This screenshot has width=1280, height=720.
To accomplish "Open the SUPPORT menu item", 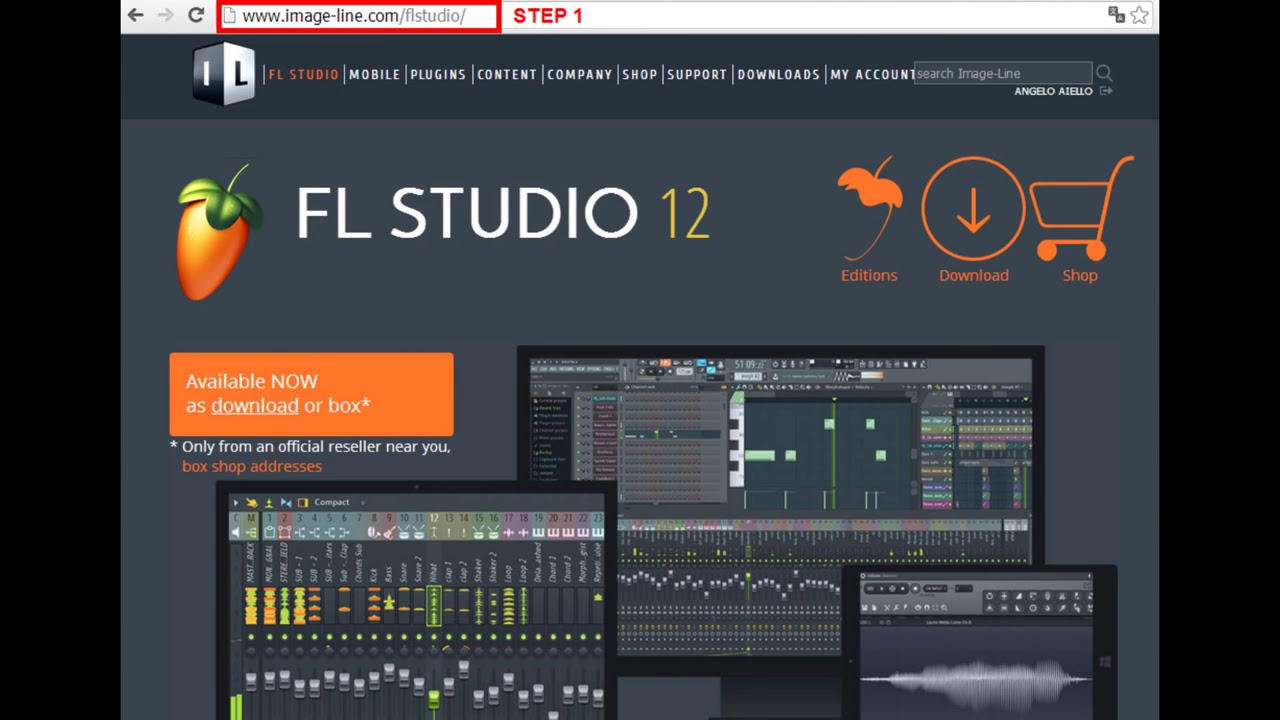I will pos(697,74).
